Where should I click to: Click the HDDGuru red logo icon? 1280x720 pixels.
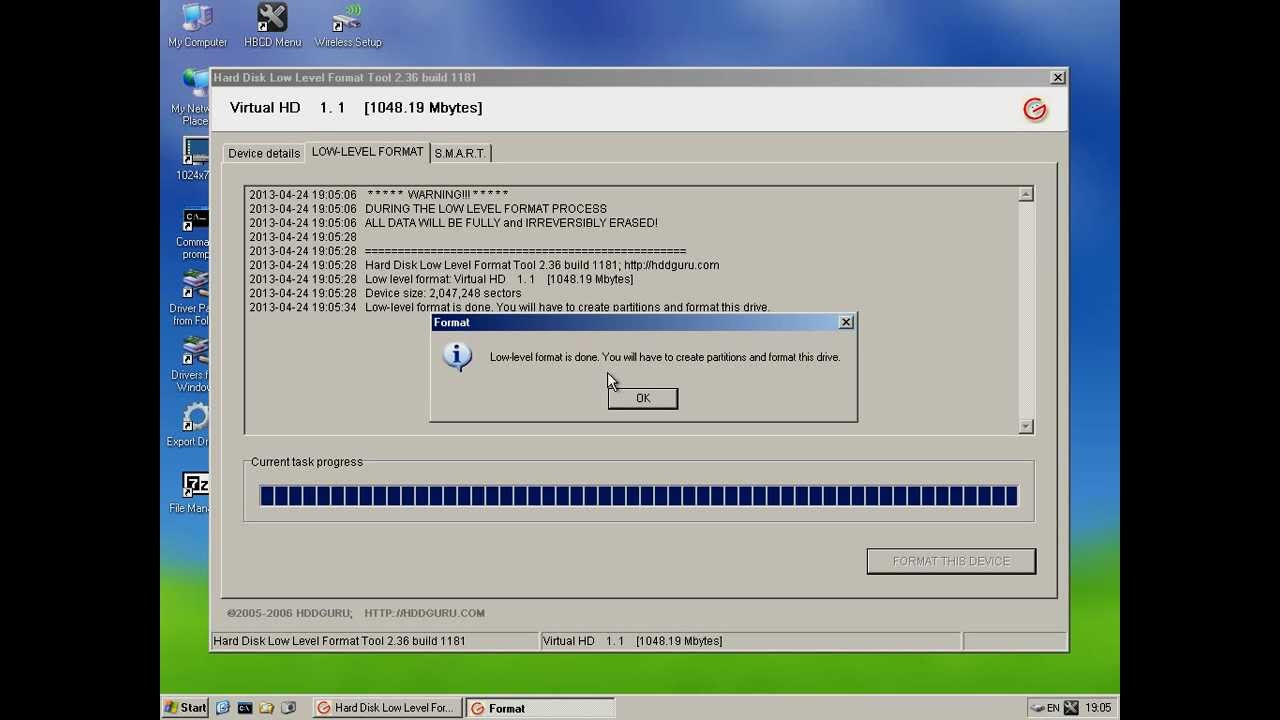pyautogui.click(x=1035, y=109)
